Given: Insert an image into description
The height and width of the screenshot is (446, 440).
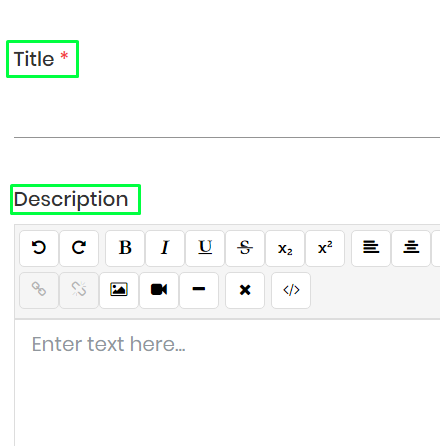Looking at the screenshot, I should (x=119, y=290).
